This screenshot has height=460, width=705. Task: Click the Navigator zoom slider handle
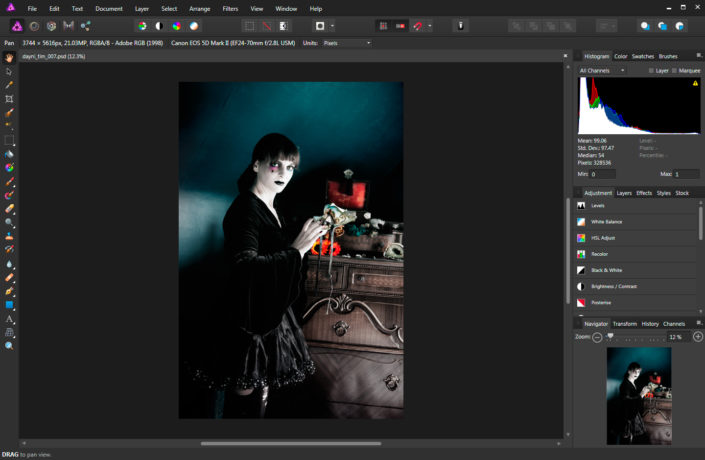click(610, 336)
